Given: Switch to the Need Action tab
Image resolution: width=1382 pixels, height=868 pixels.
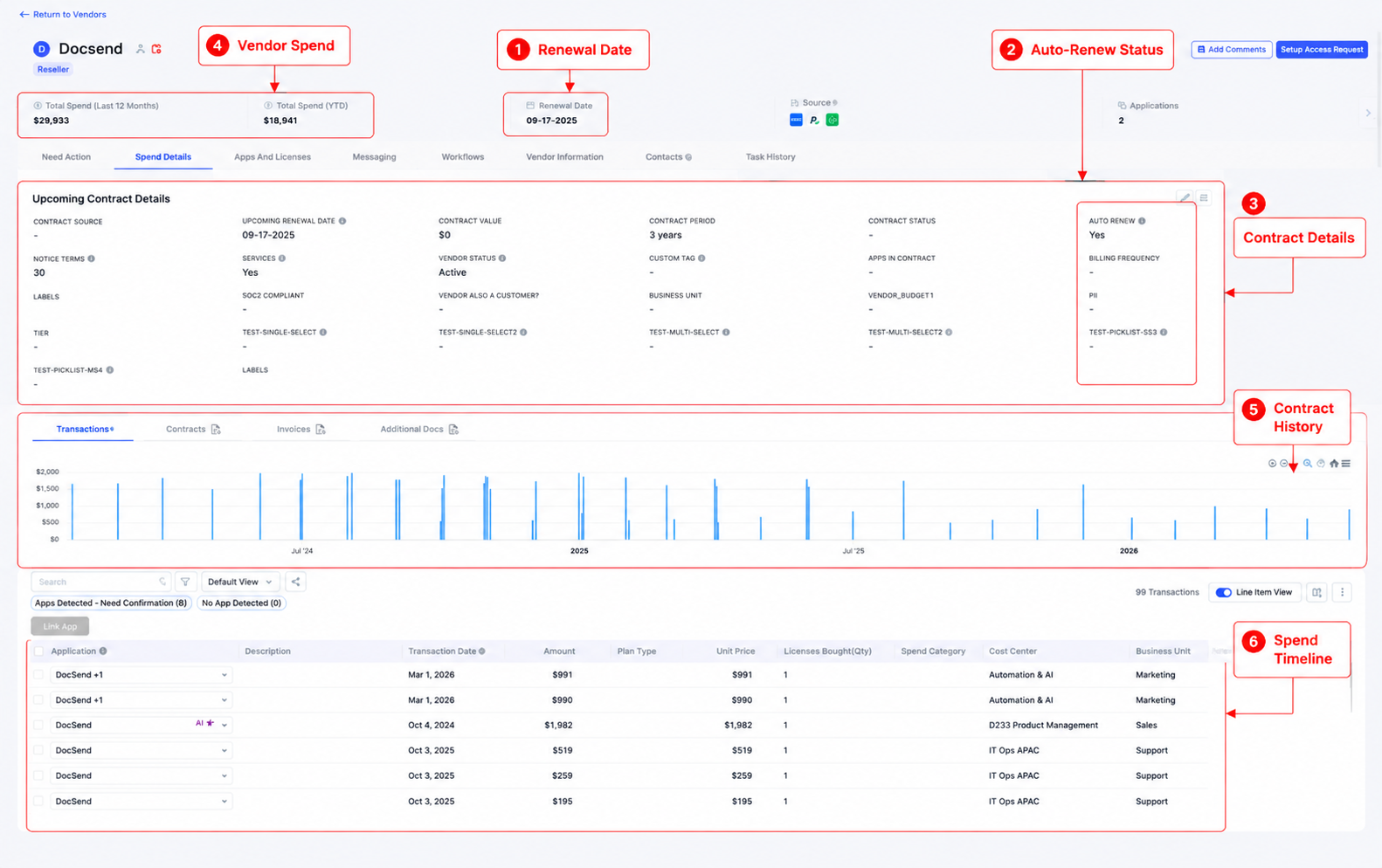Looking at the screenshot, I should point(66,157).
